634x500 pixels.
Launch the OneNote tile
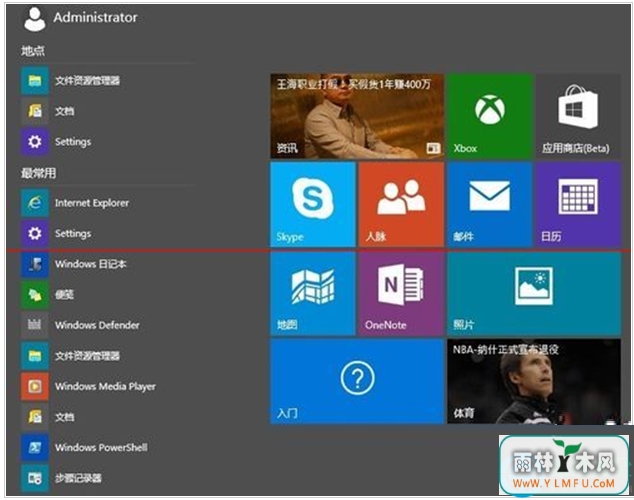click(401, 293)
